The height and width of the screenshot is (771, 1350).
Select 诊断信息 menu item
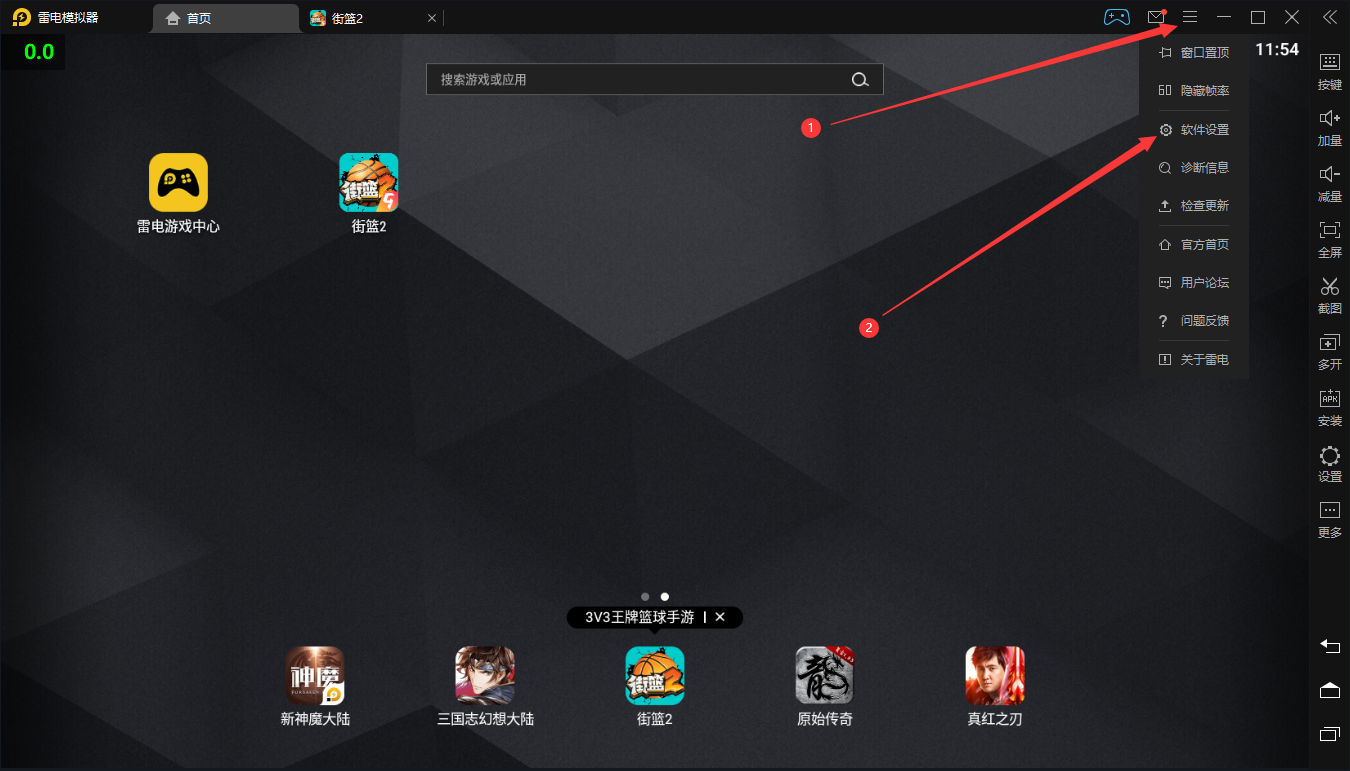pos(1193,168)
